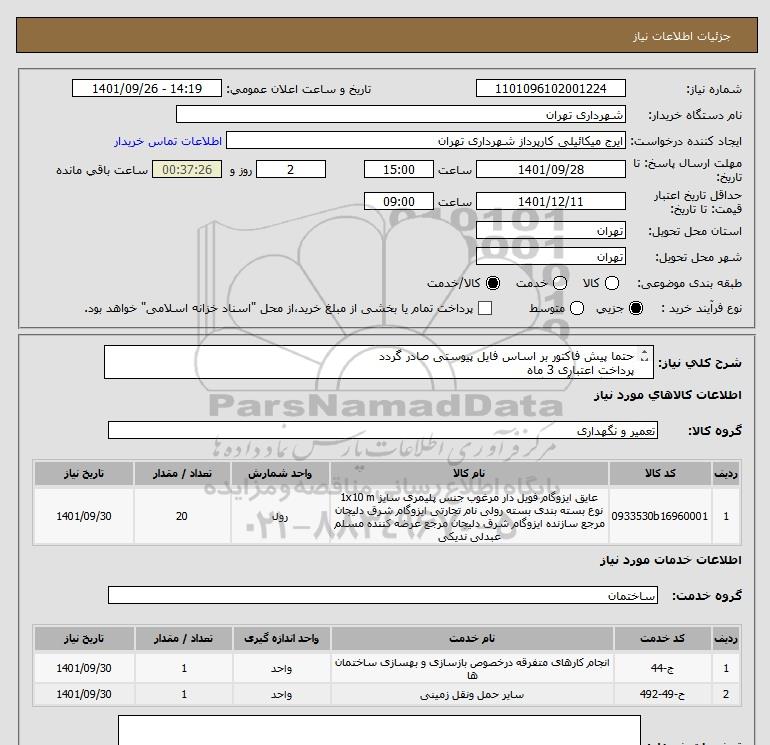Use the description box scroll arrows
770x745 pixels.
(x=645, y=356)
